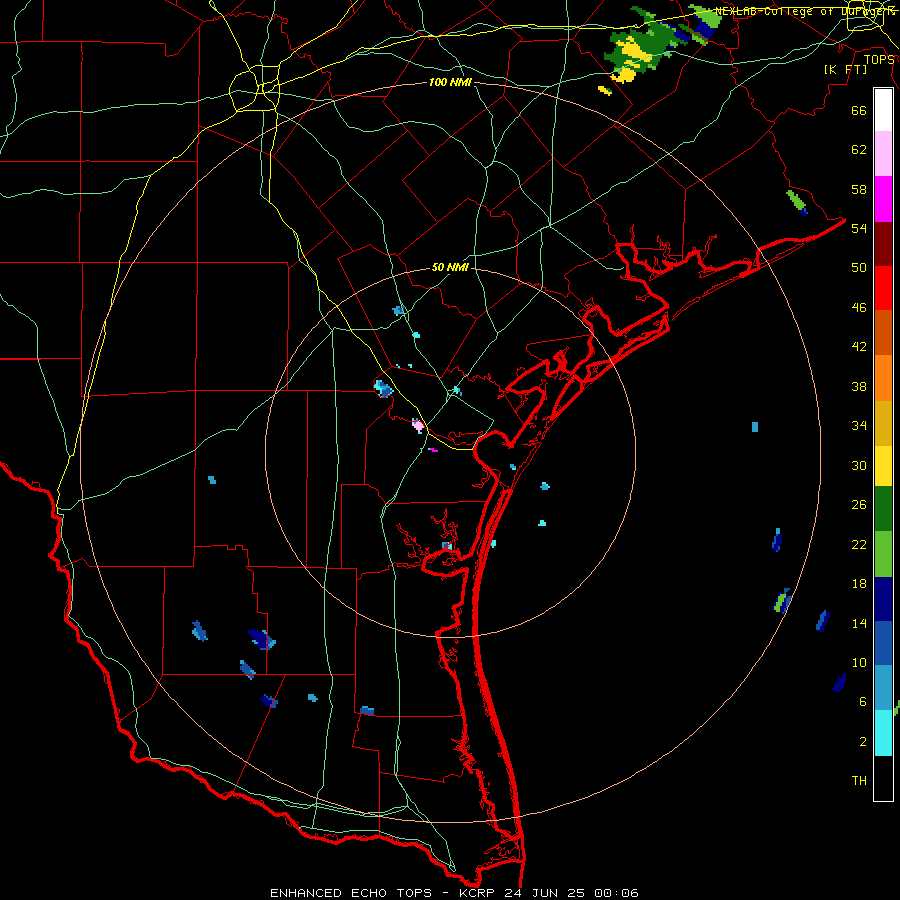The image size is (900, 900).
Task: Click the "14" value on the scale
Action: (x=859, y=623)
